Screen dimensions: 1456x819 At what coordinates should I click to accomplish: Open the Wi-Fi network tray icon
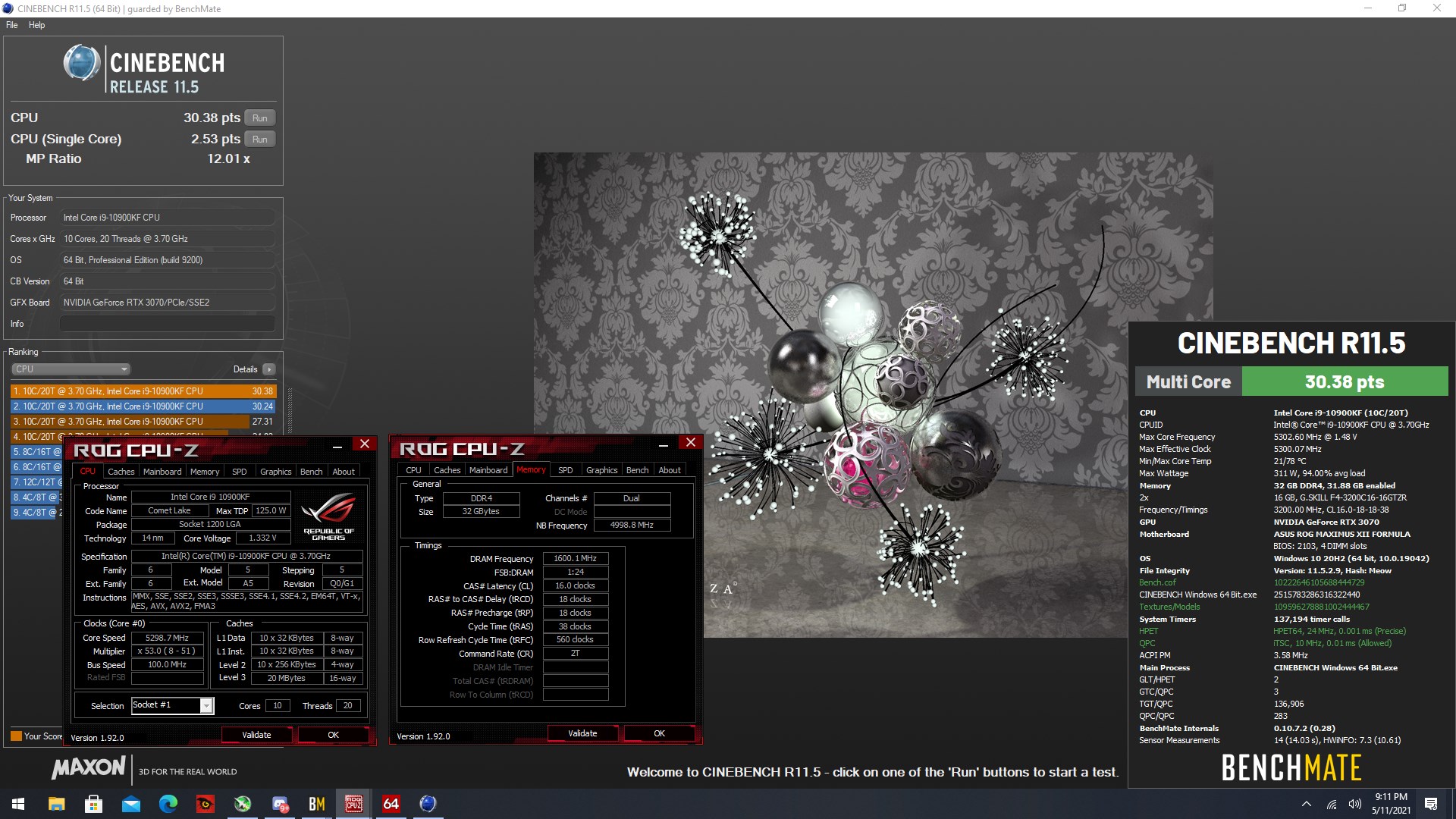click(x=1332, y=804)
